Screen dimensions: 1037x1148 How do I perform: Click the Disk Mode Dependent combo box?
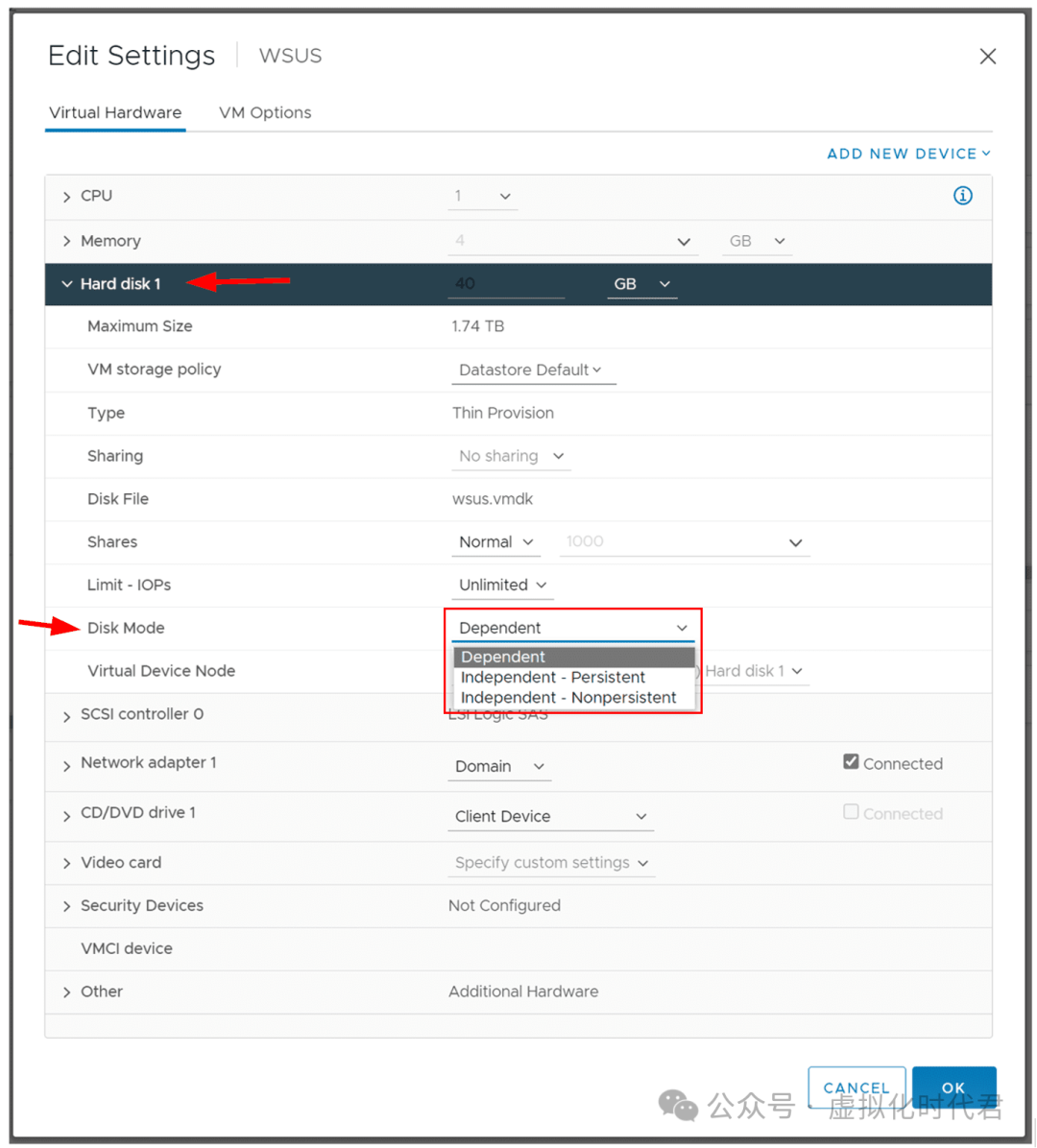click(x=572, y=628)
